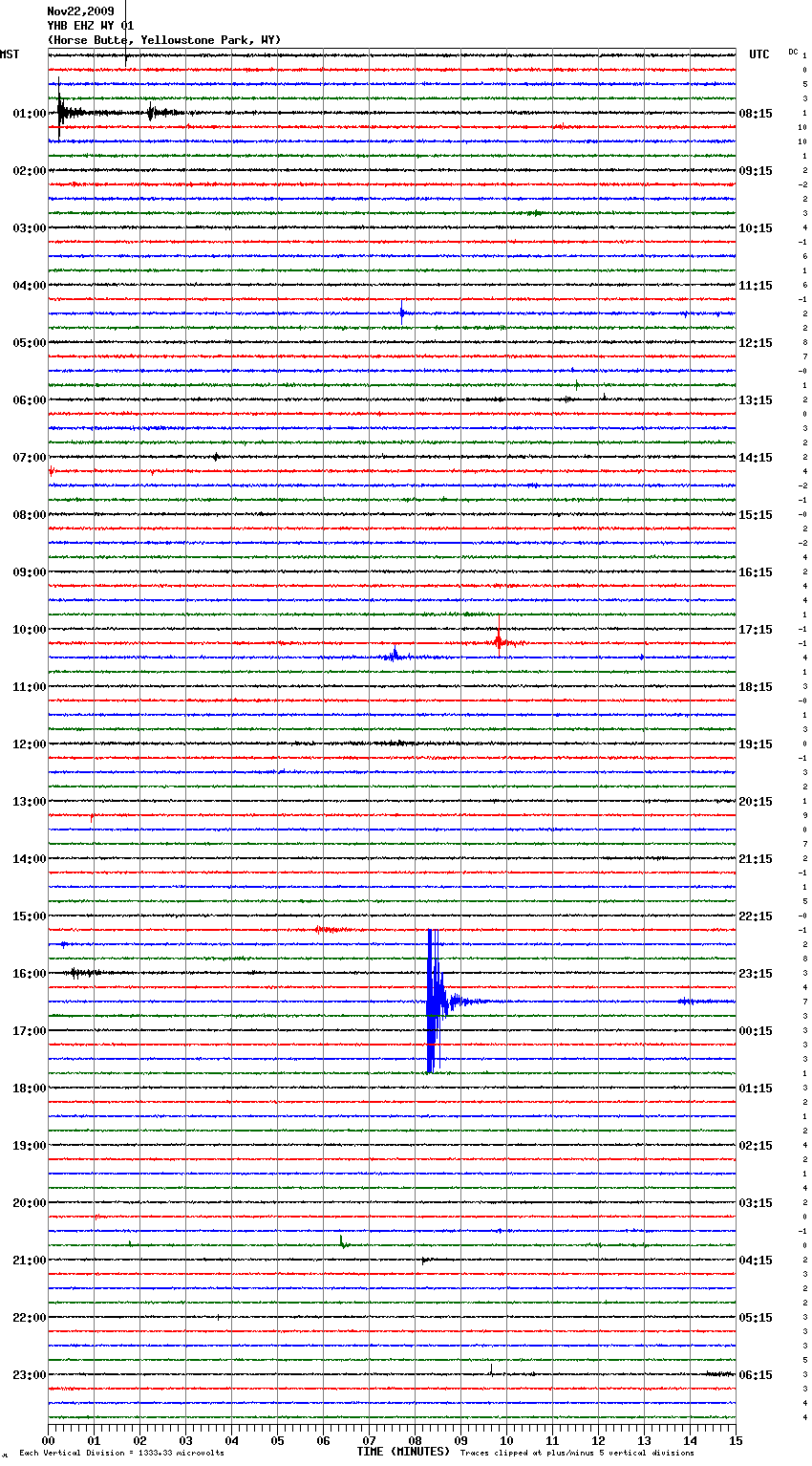
Task: Click the UTC timezone label
Action: click(759, 54)
